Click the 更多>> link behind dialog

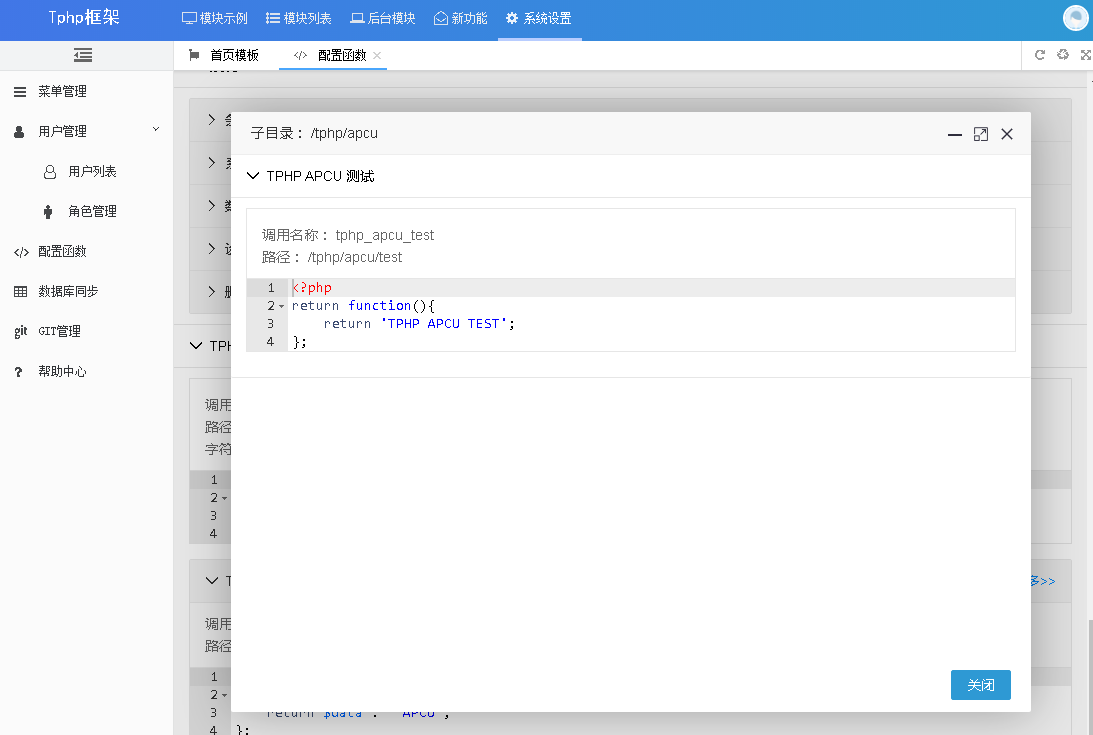click(x=1044, y=581)
